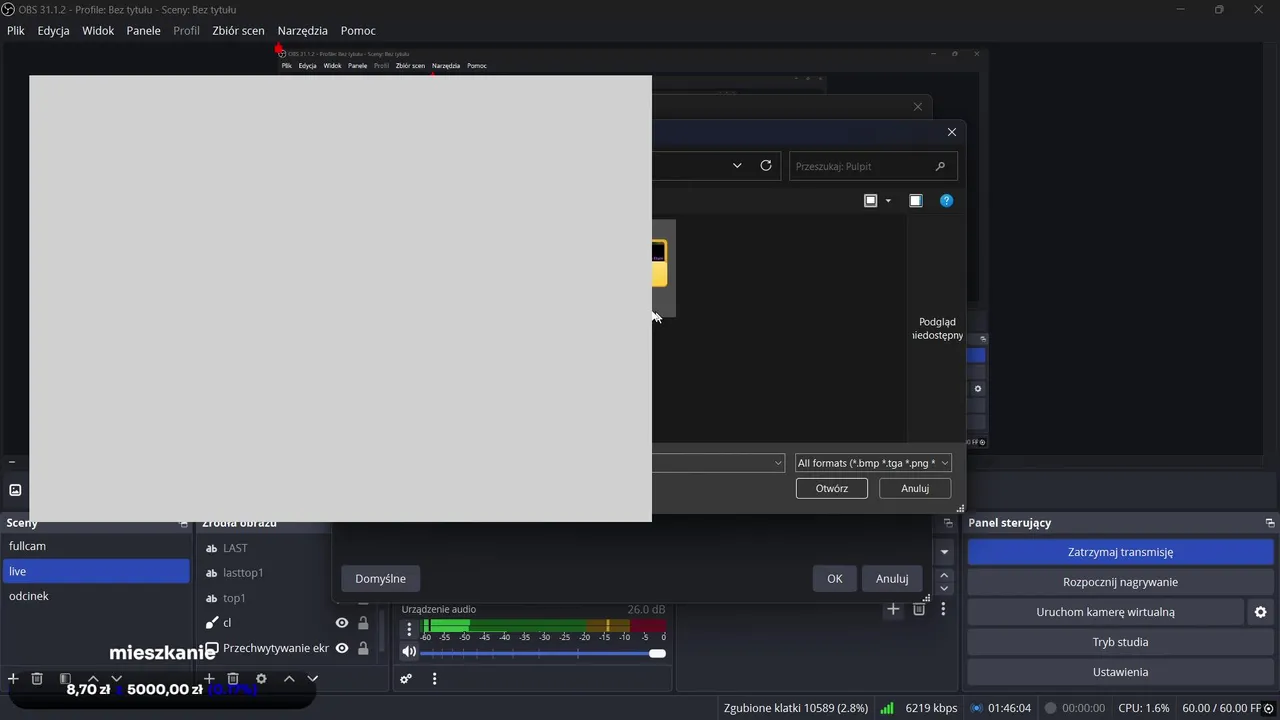
Task: Click Domyślne in properties dialog
Action: (380, 578)
